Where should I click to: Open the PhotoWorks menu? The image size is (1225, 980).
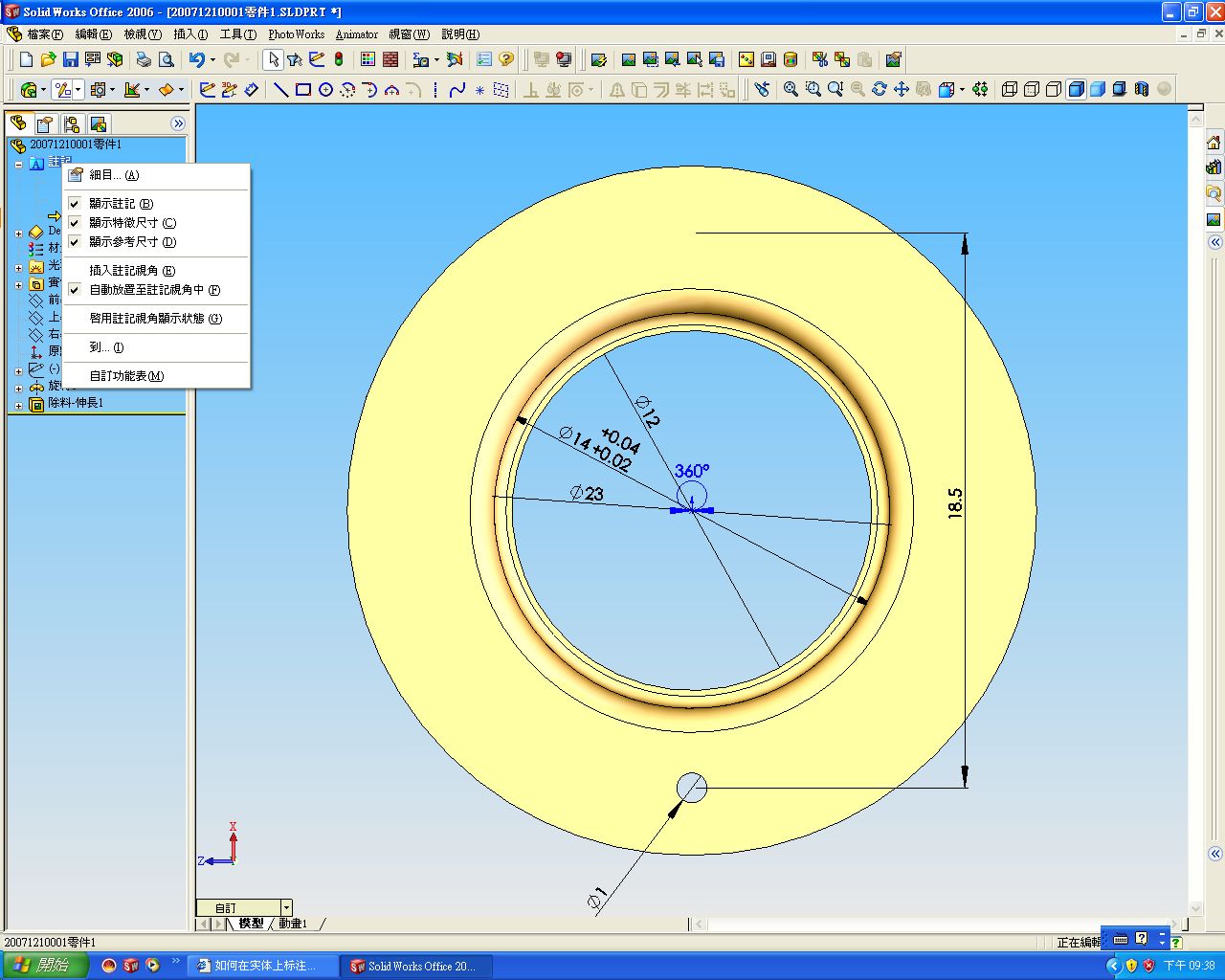point(297,34)
